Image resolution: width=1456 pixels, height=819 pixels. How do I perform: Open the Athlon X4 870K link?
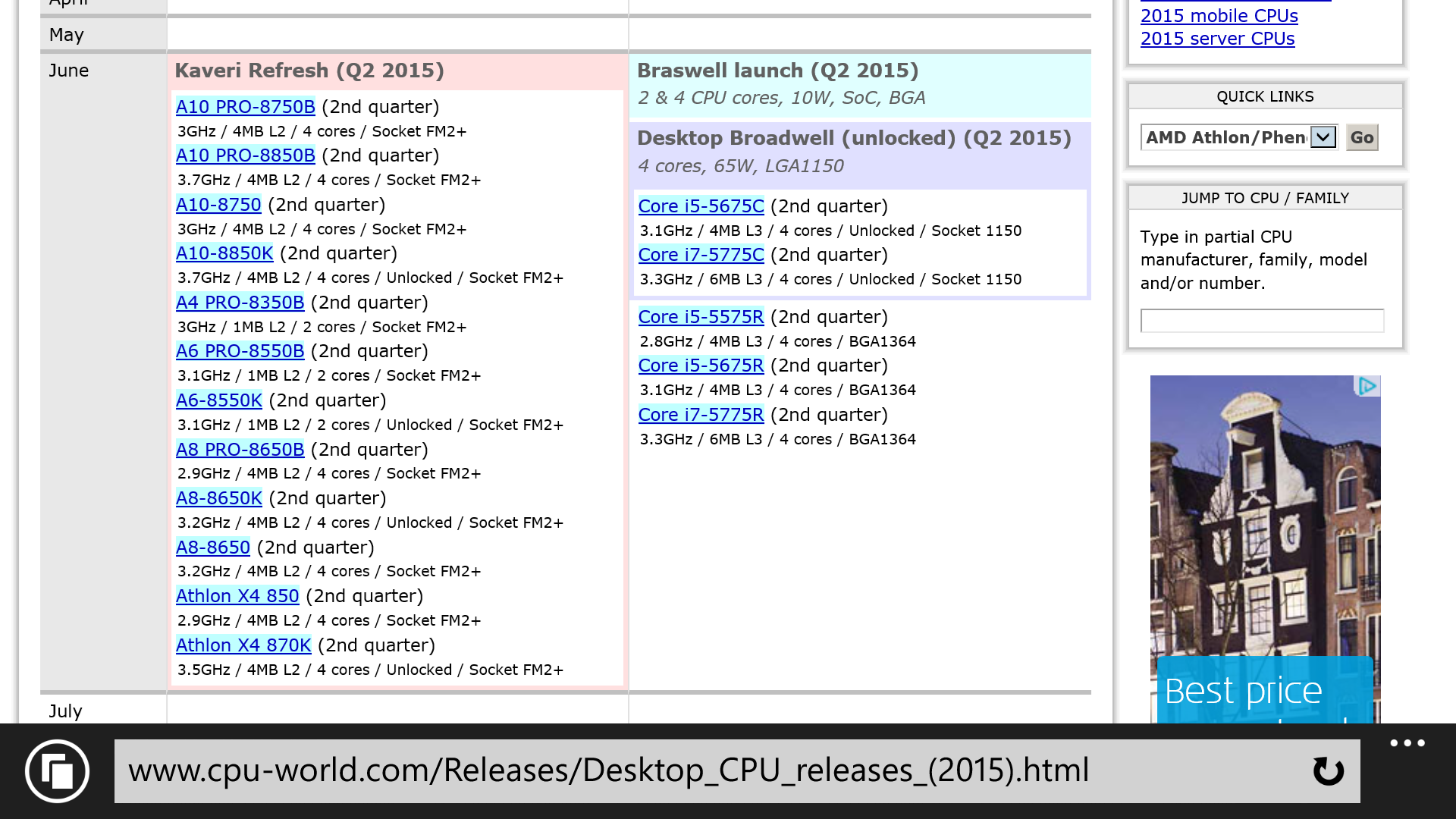tap(243, 645)
